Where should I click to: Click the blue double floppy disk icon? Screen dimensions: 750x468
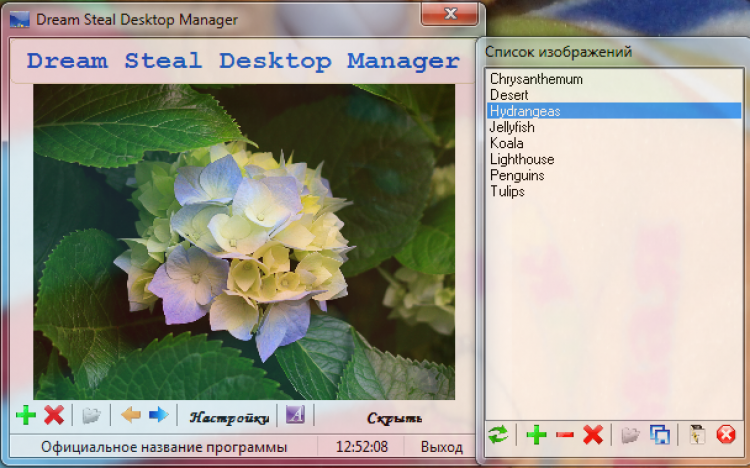(660, 435)
